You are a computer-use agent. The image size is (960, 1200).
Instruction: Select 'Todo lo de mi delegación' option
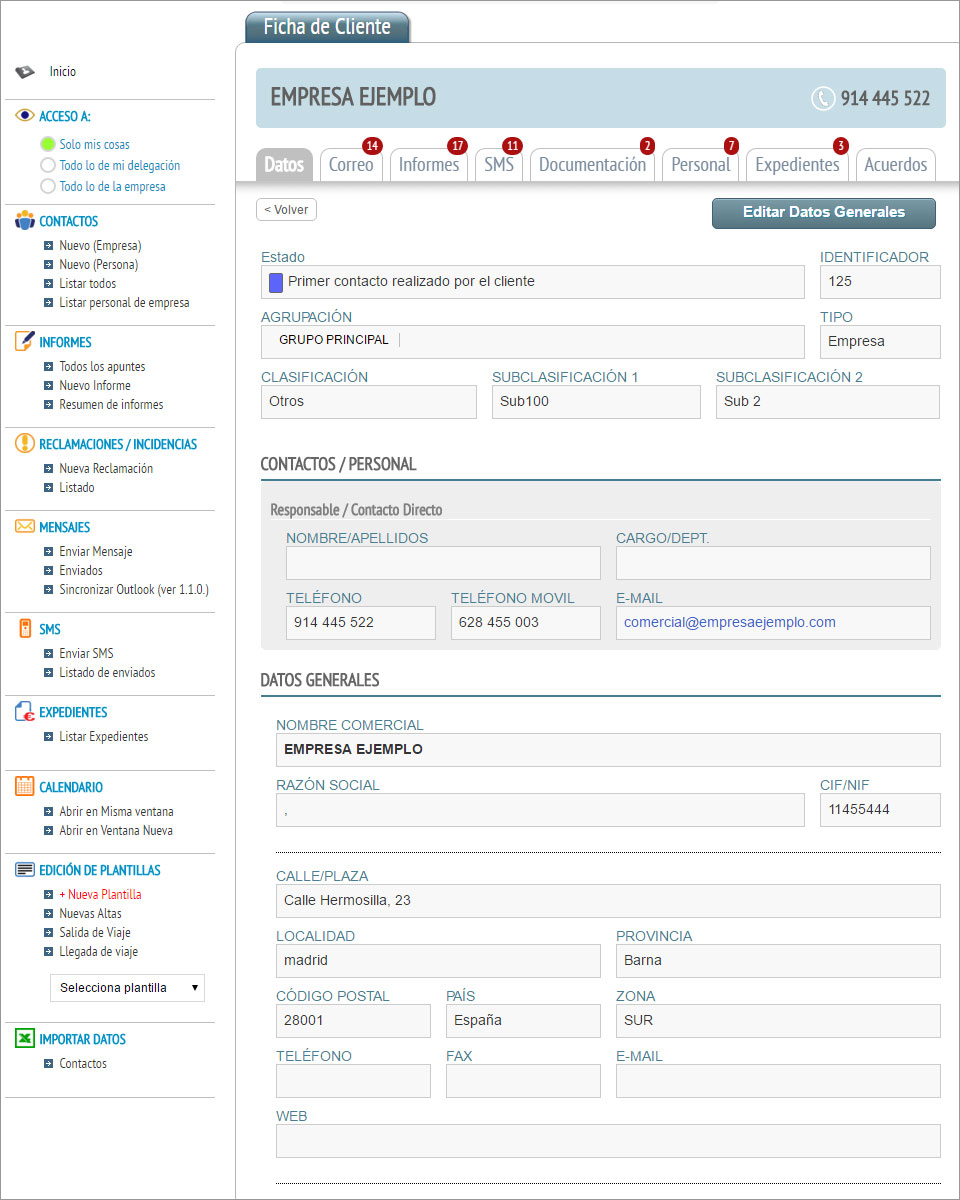click(48, 166)
